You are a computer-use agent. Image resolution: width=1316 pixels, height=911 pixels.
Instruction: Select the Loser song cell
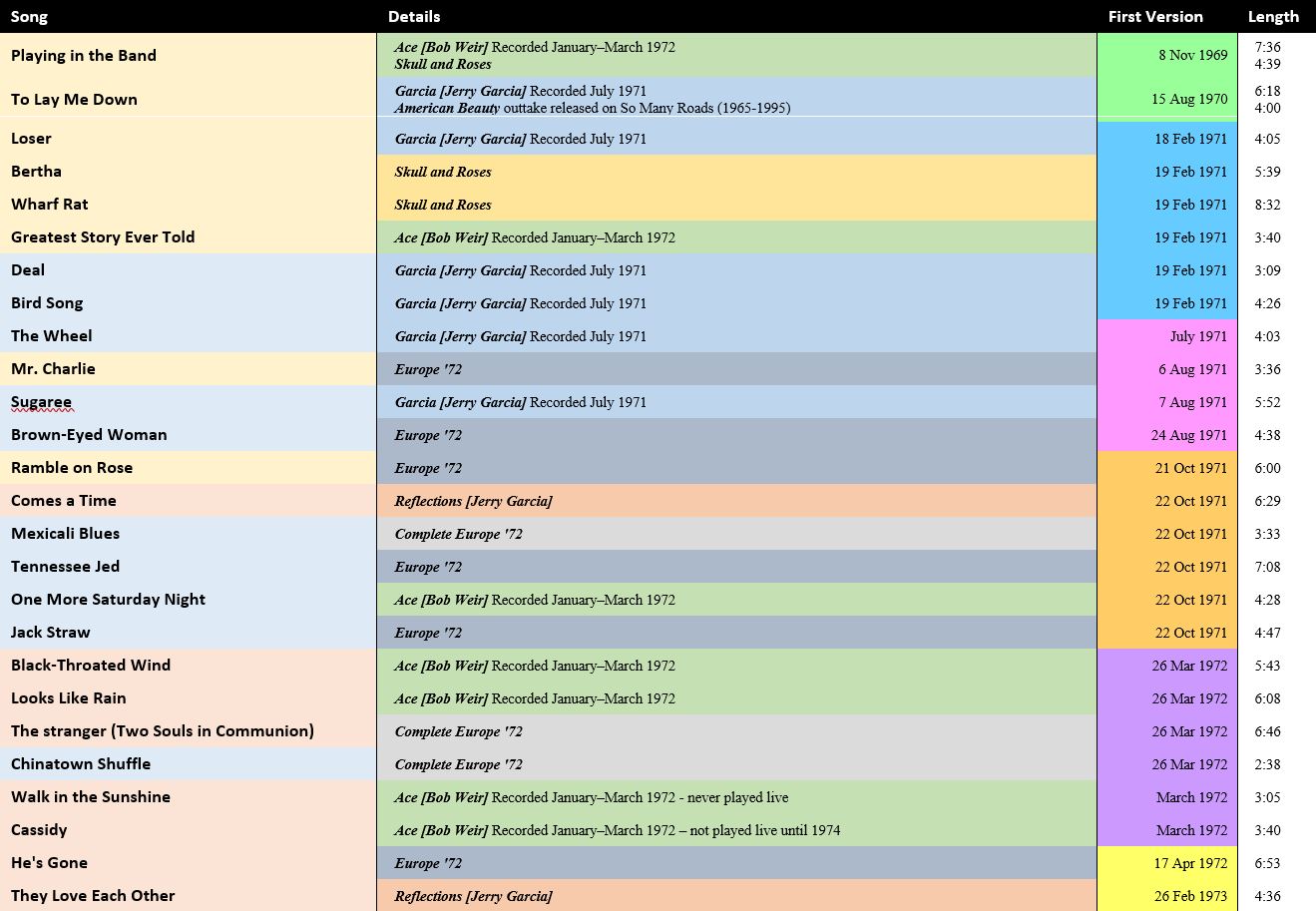(188, 138)
